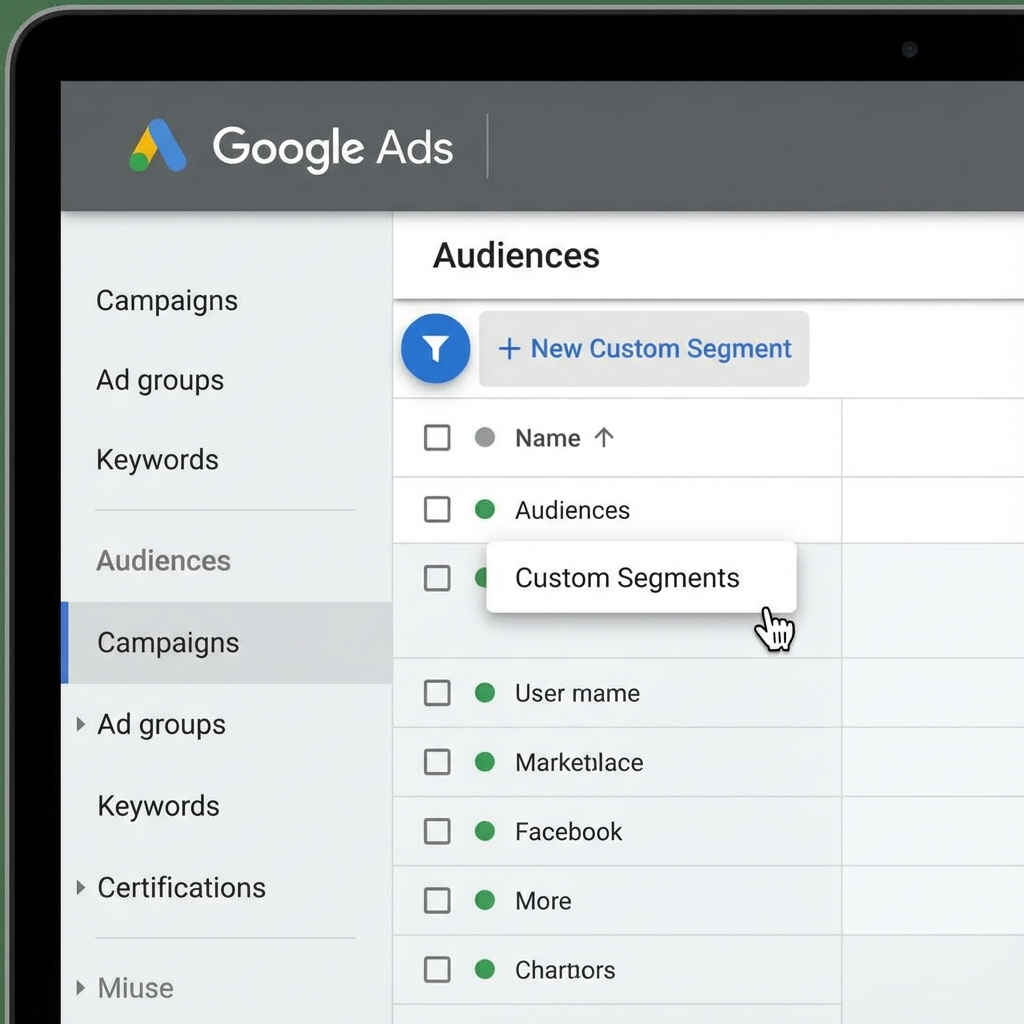Viewport: 1024px width, 1024px height.
Task: Check the checkbox on the Facebook row
Action: pos(437,831)
